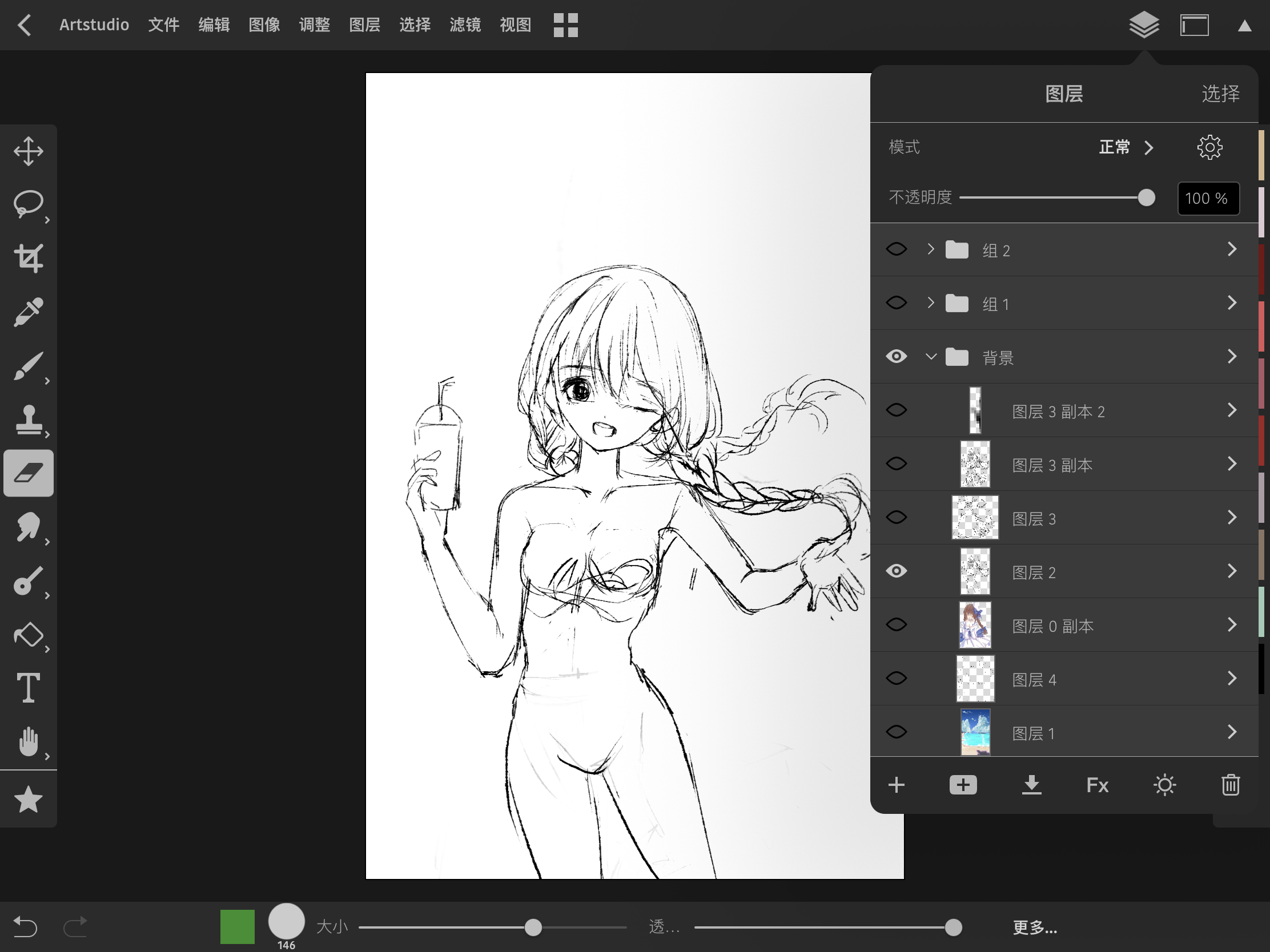Select the Move tool
The width and height of the screenshot is (1270, 952).
pyautogui.click(x=28, y=151)
